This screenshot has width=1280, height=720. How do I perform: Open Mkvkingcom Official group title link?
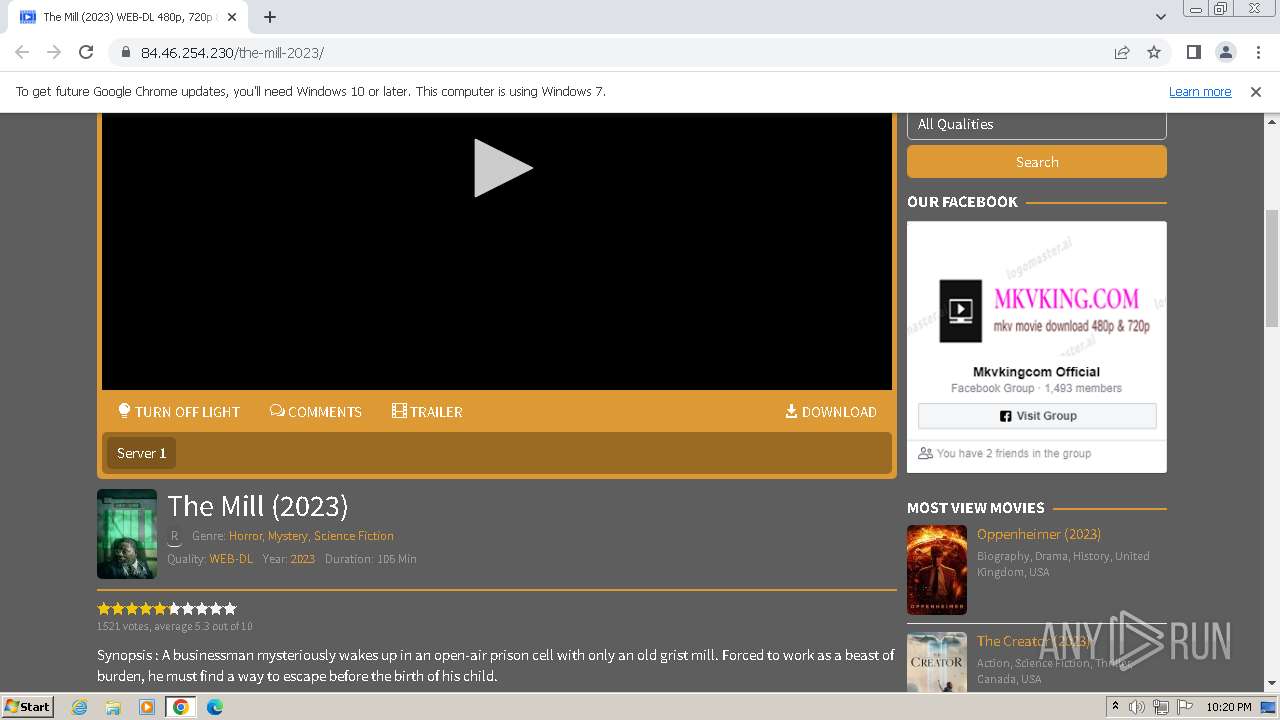click(x=1036, y=371)
